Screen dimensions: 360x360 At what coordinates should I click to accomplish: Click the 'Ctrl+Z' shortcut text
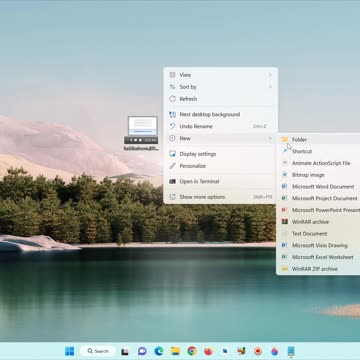click(260, 127)
